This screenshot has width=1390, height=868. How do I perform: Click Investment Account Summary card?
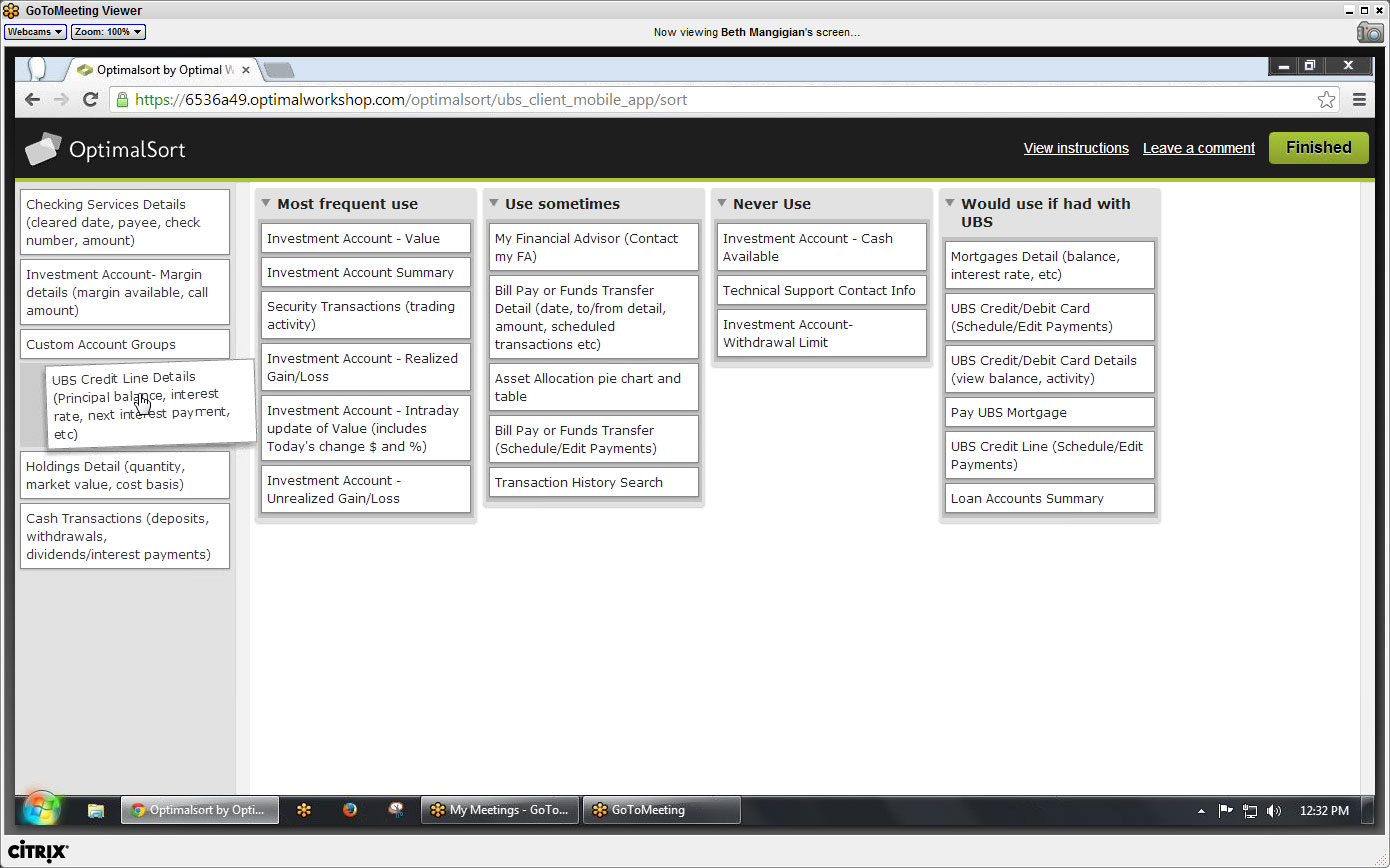coord(366,272)
